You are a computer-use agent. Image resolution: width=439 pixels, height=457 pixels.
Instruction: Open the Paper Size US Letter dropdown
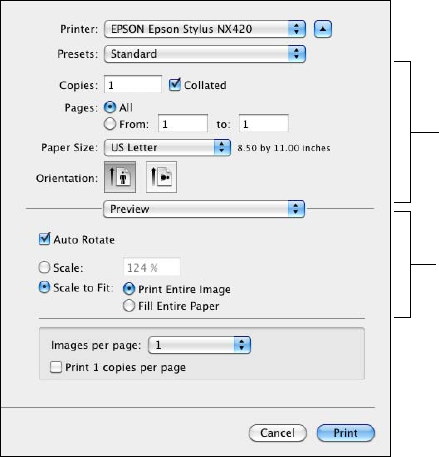tap(167, 147)
